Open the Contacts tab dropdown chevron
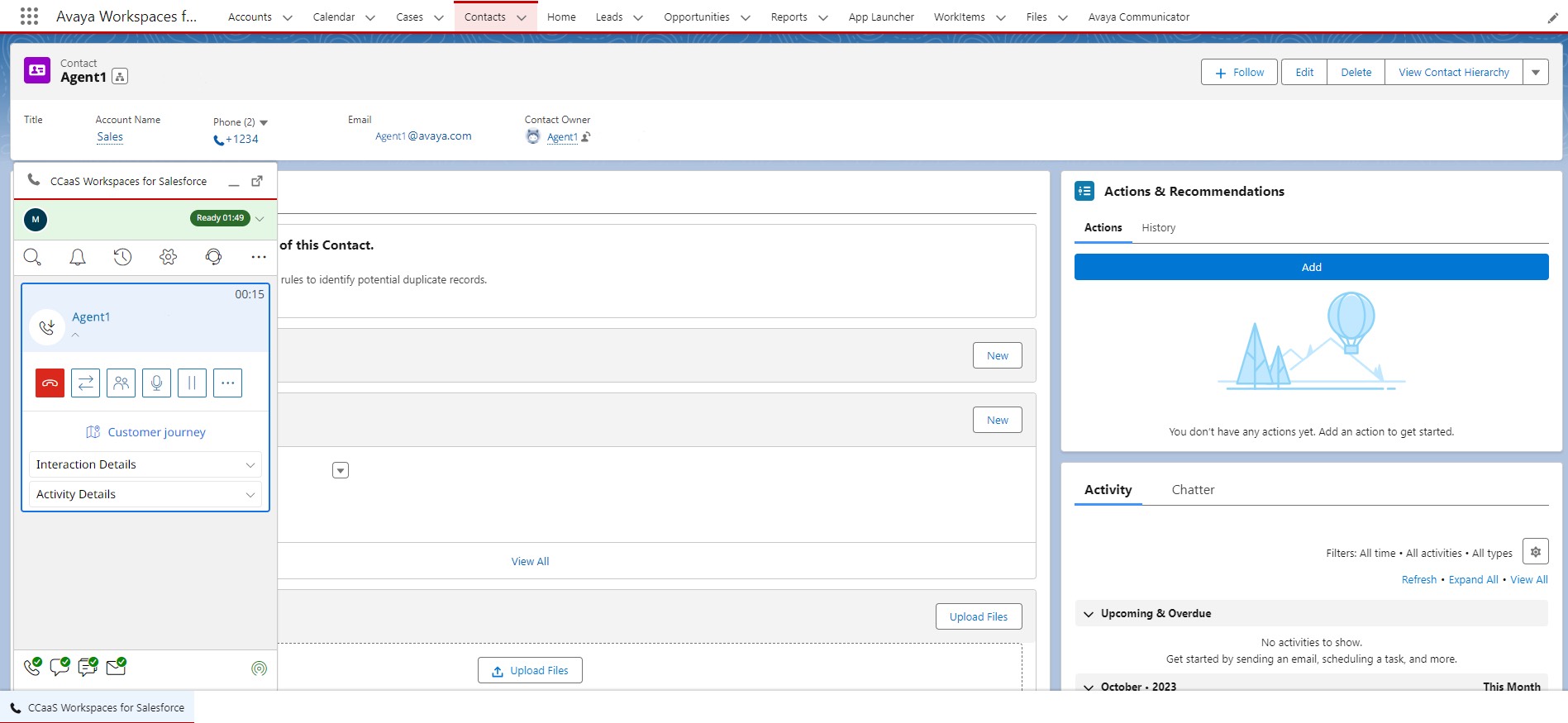1568x723 pixels. click(522, 17)
